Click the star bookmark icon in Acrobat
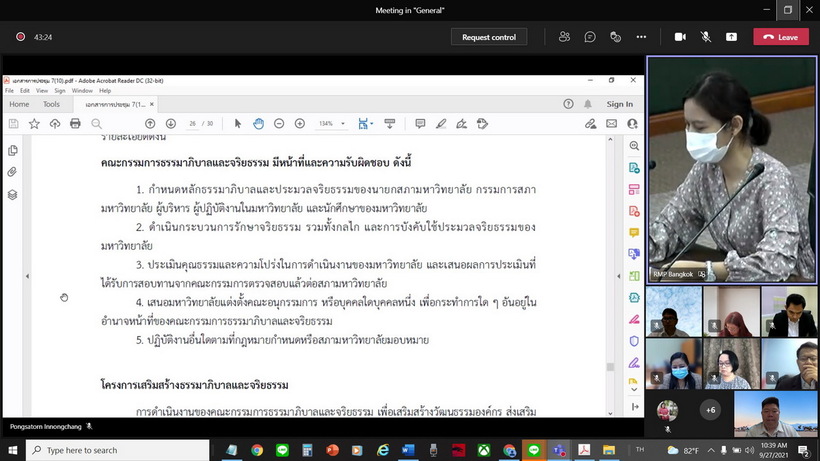This screenshot has width=820, height=461. point(34,124)
